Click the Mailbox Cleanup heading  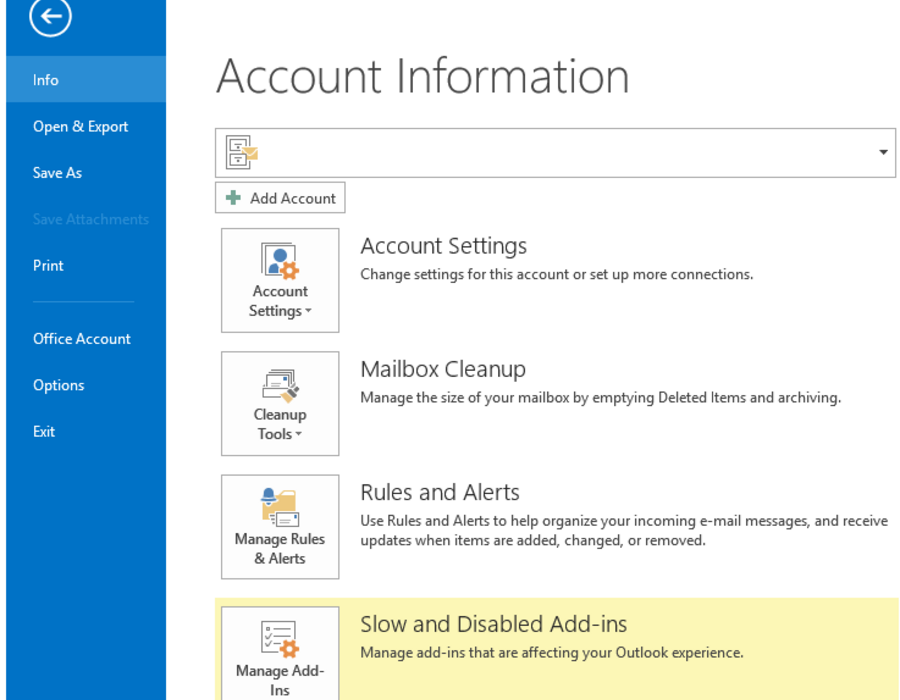[443, 369]
